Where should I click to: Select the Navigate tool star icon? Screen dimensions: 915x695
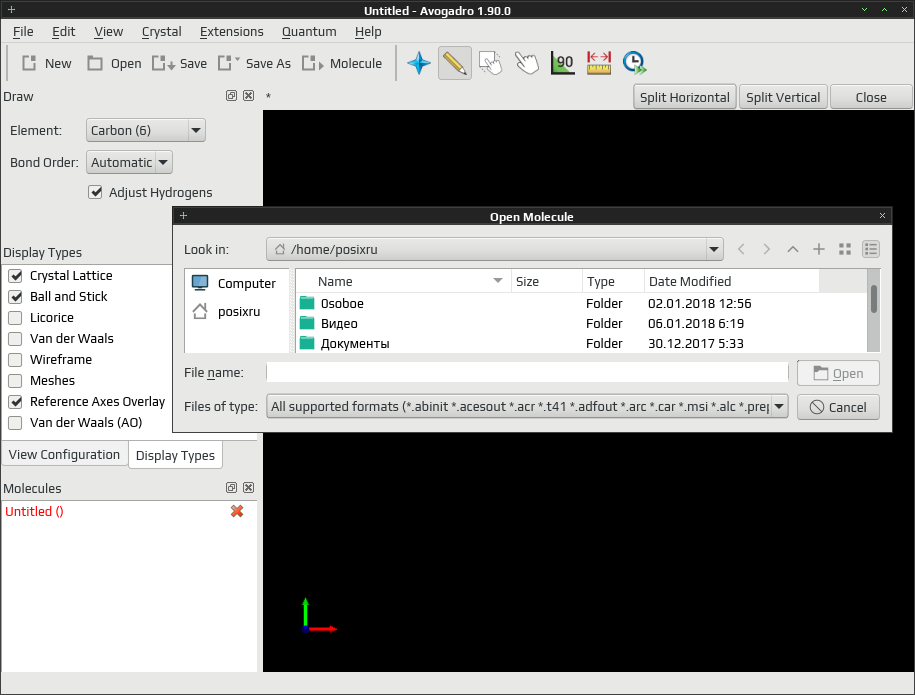(x=419, y=63)
